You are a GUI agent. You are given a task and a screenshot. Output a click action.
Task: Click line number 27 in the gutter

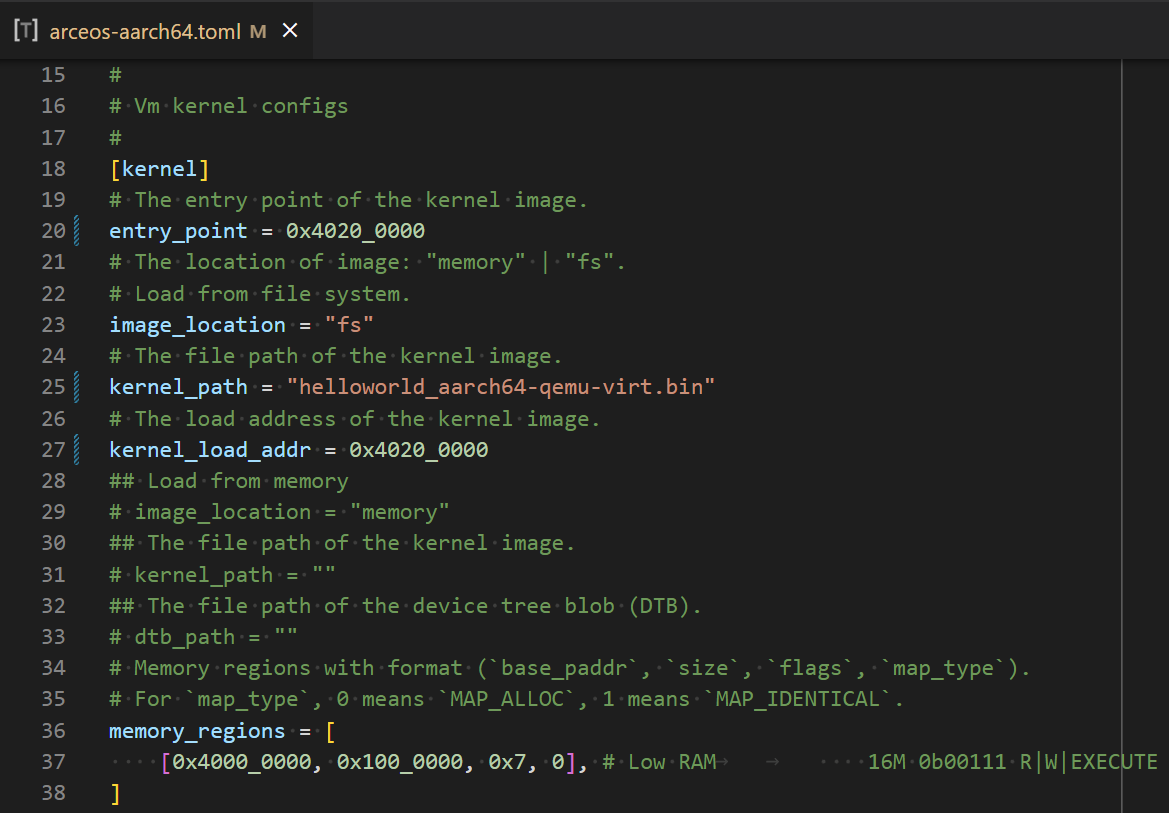click(53, 450)
